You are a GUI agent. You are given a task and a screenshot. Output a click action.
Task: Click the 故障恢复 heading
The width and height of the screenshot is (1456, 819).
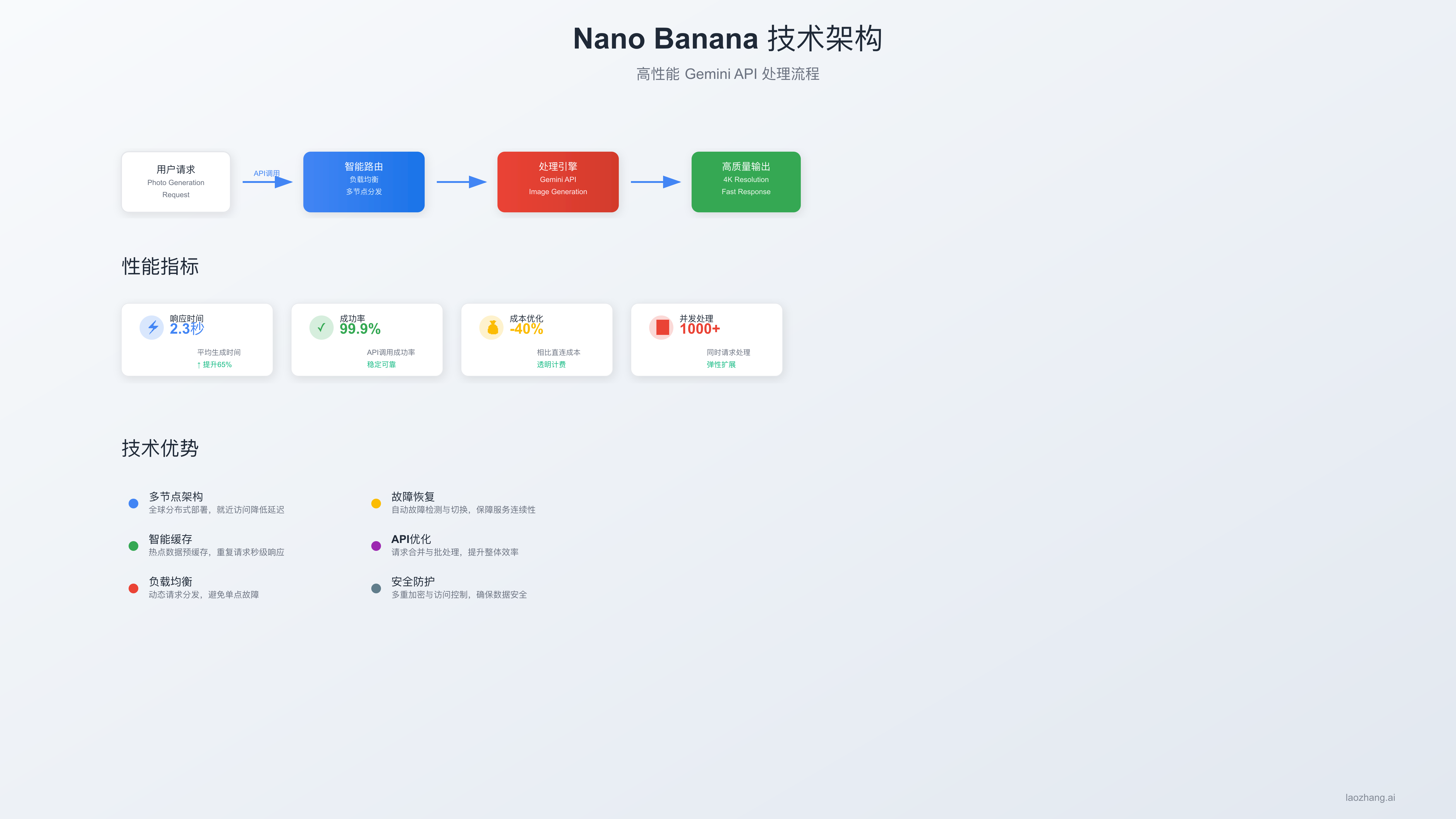coord(413,496)
